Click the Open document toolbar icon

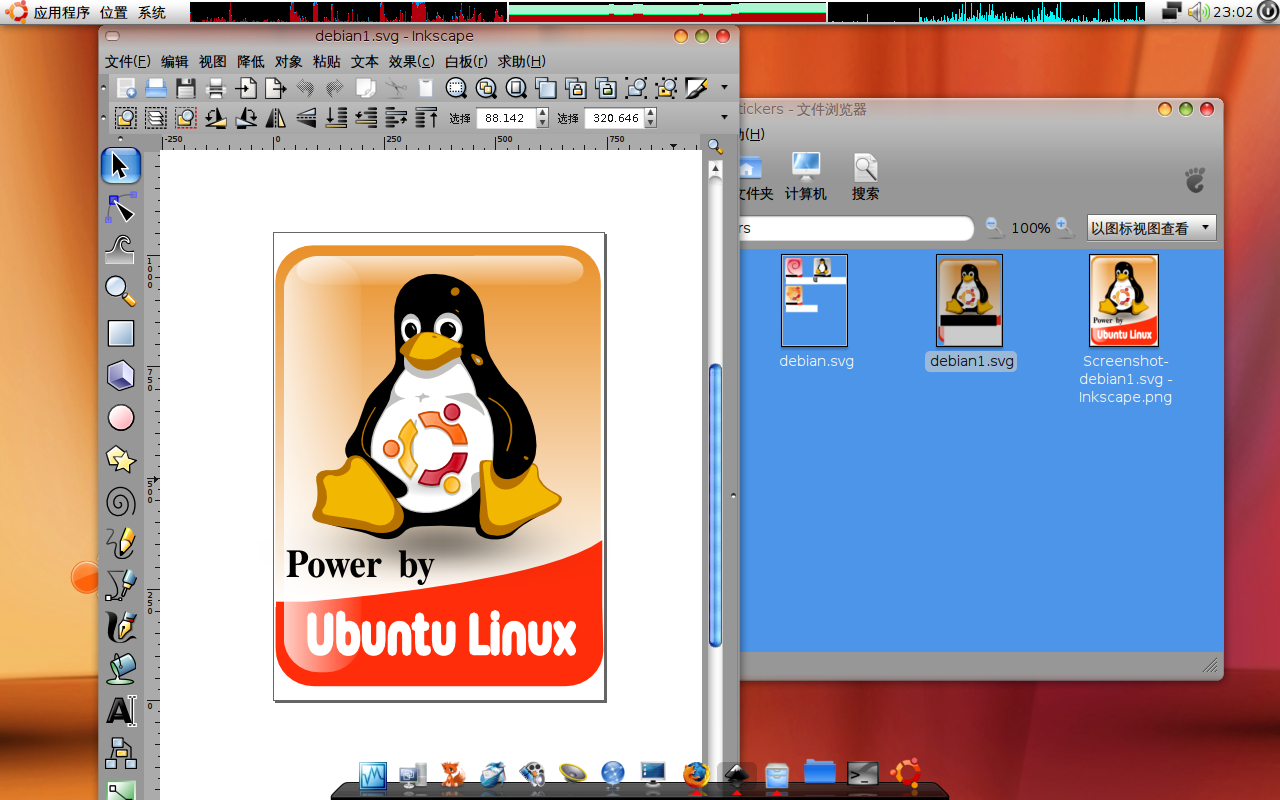click(x=156, y=88)
